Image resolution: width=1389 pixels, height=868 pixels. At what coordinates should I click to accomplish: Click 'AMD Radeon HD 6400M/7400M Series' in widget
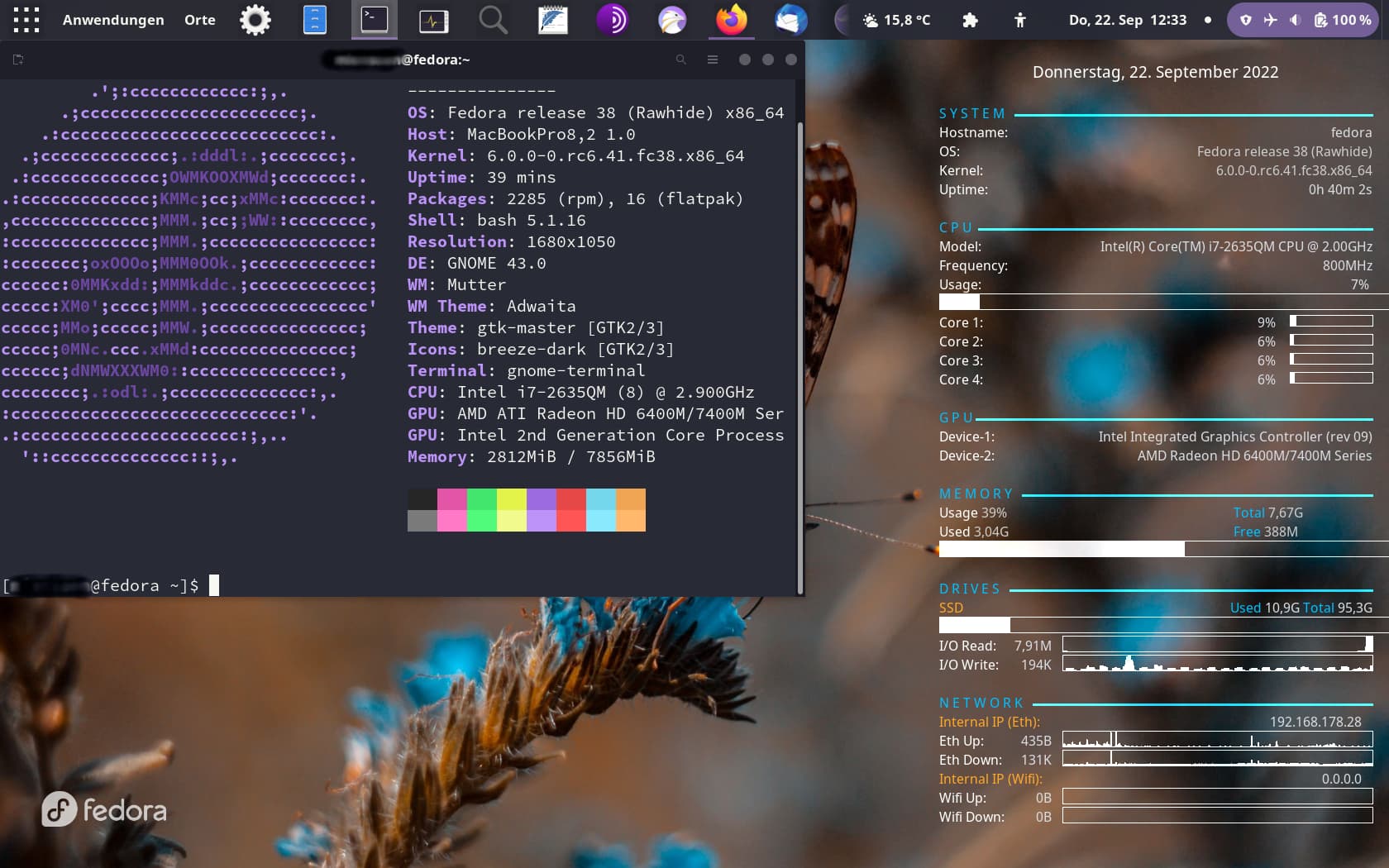[x=1254, y=455]
